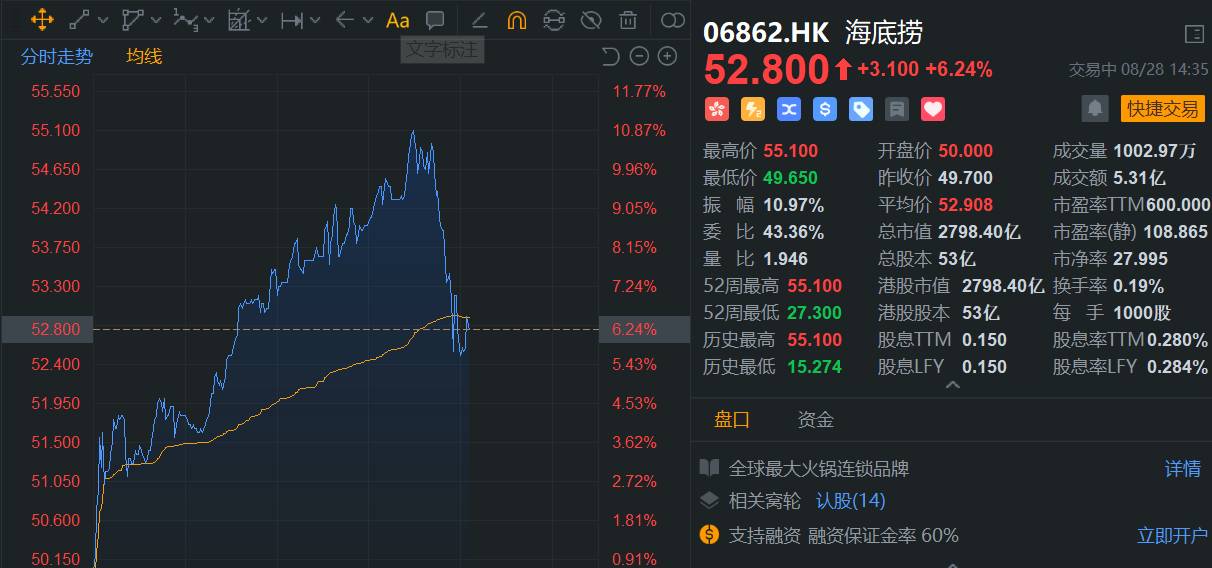The height and width of the screenshot is (568, 1212).
Task: Open the polygon shape tool dropdown arrow
Action: tap(155, 20)
